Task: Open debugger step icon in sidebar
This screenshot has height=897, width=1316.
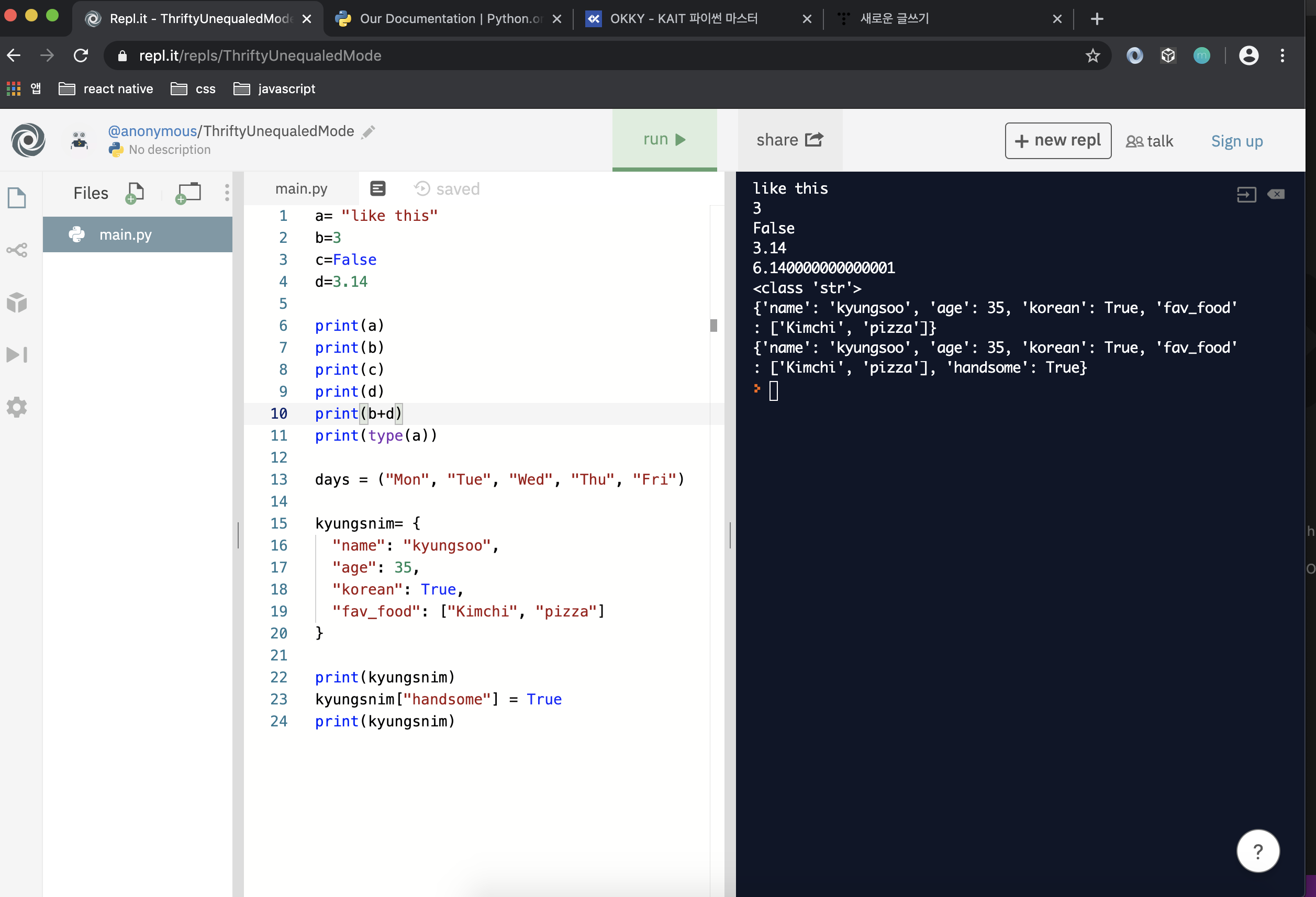Action: (17, 354)
